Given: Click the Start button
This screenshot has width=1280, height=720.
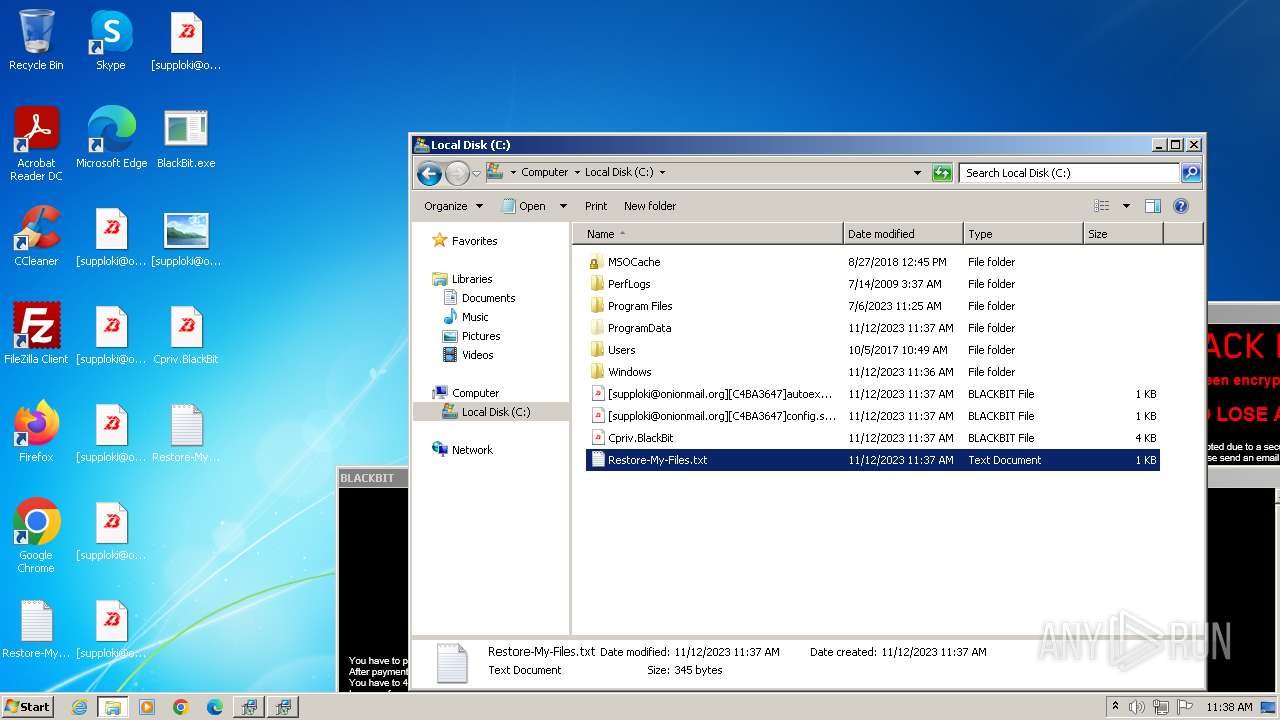Looking at the screenshot, I should (28, 707).
